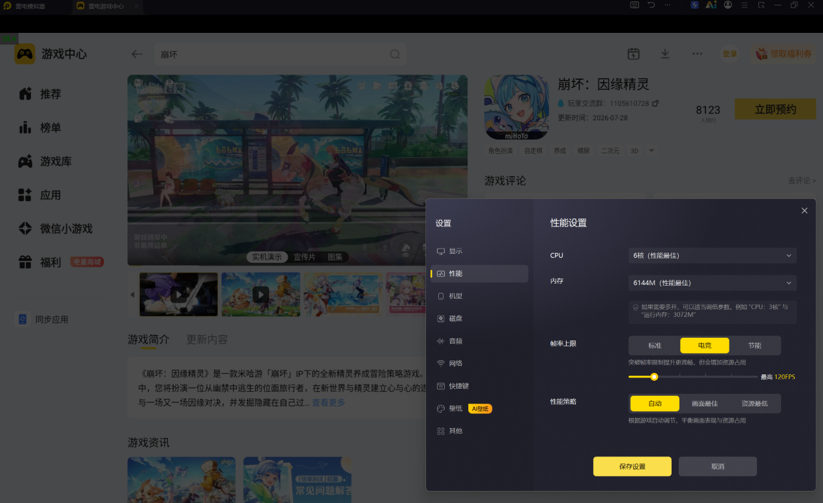Click the 登录 login button
Image resolution: width=823 pixels, height=503 pixels.
[730, 54]
